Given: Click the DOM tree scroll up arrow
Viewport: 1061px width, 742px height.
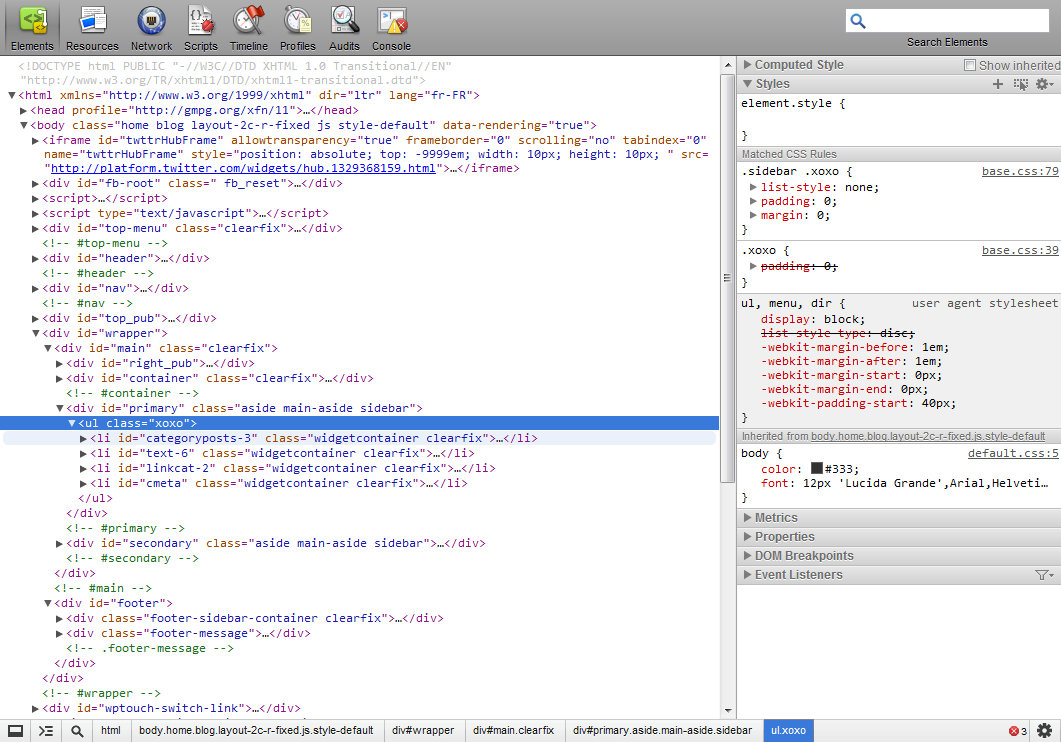Looking at the screenshot, I should pyautogui.click(x=728, y=66).
